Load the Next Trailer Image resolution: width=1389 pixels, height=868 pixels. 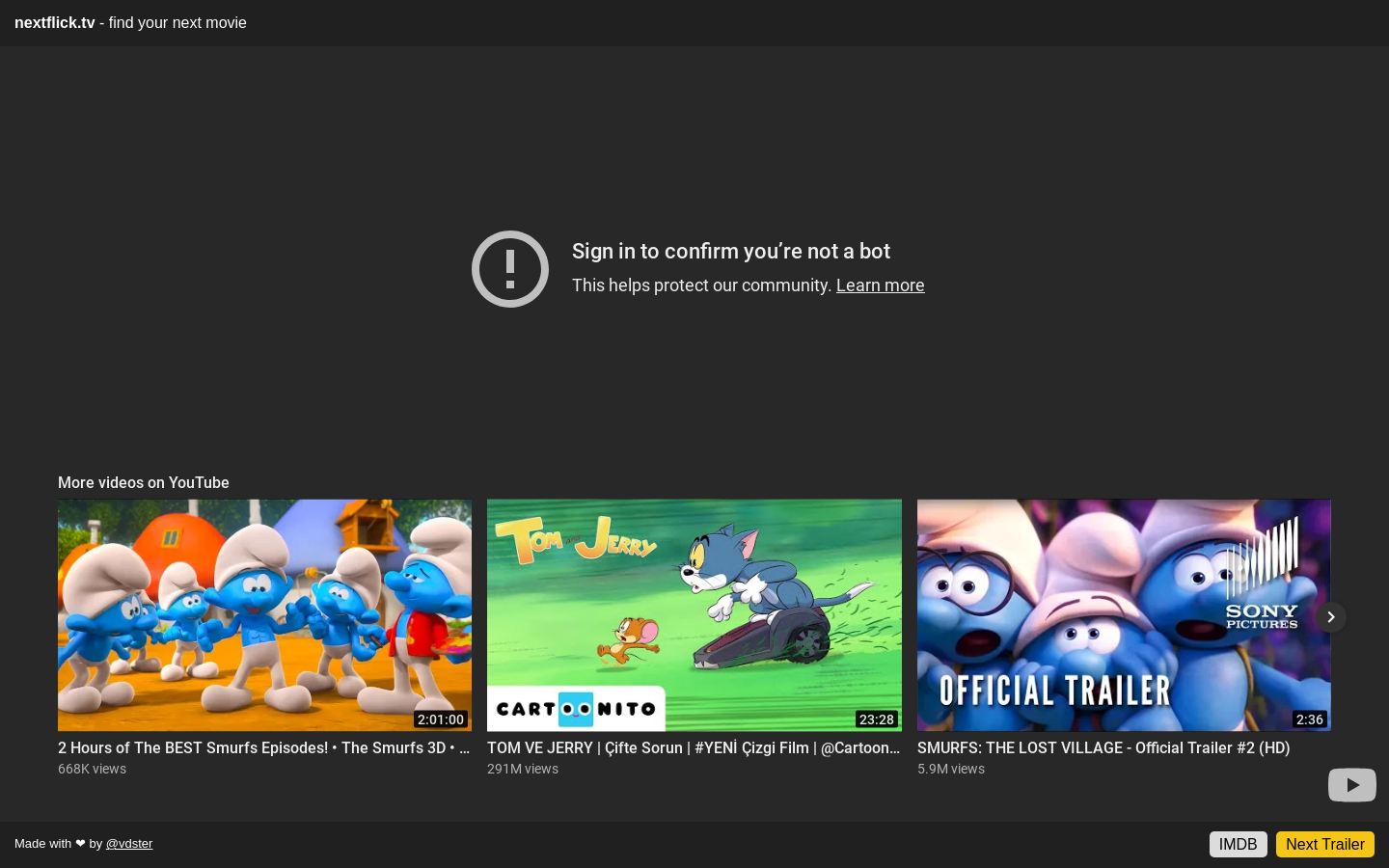point(1325,845)
